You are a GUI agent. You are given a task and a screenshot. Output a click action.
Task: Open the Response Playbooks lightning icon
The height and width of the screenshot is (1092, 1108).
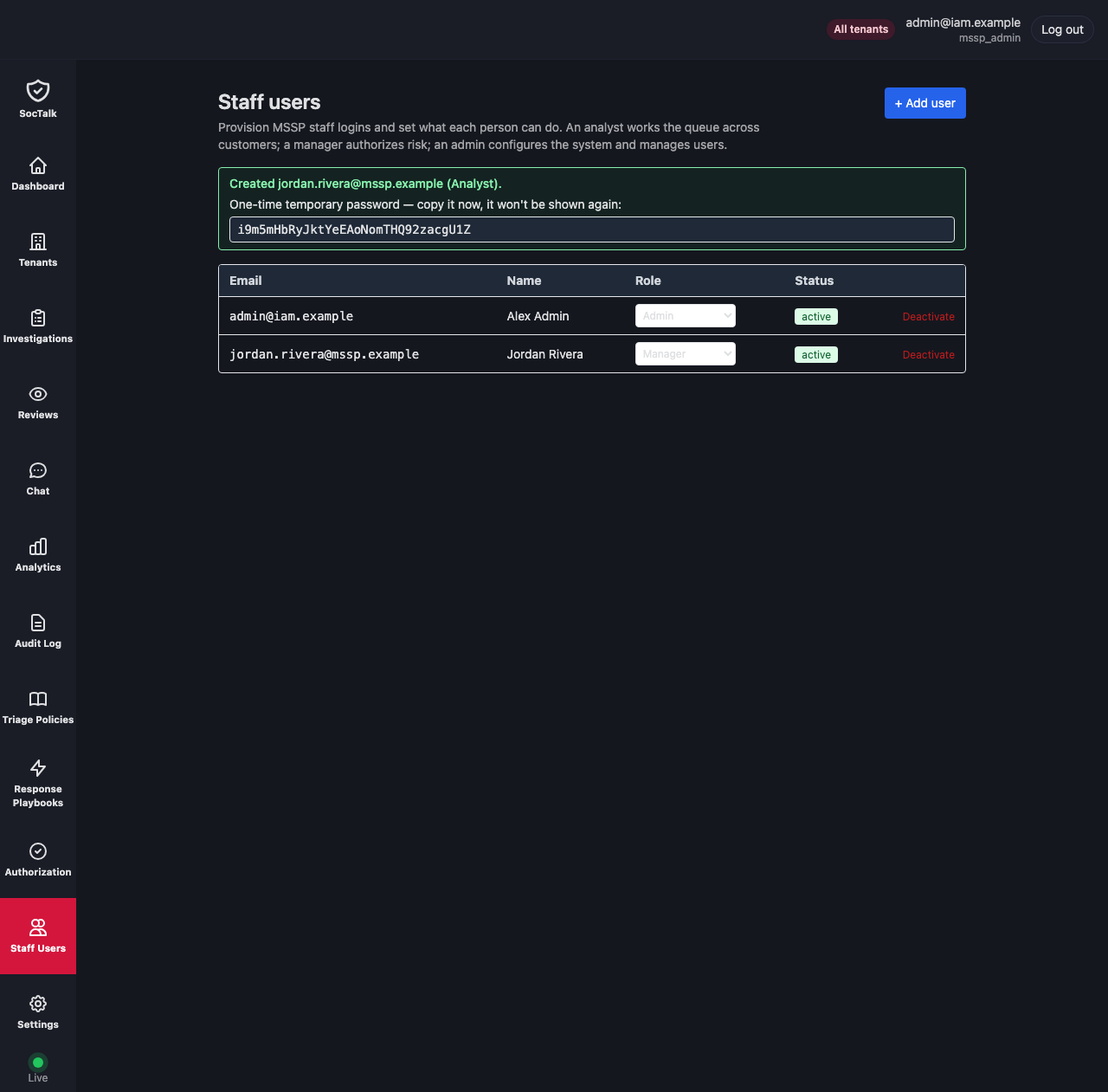tap(38, 768)
